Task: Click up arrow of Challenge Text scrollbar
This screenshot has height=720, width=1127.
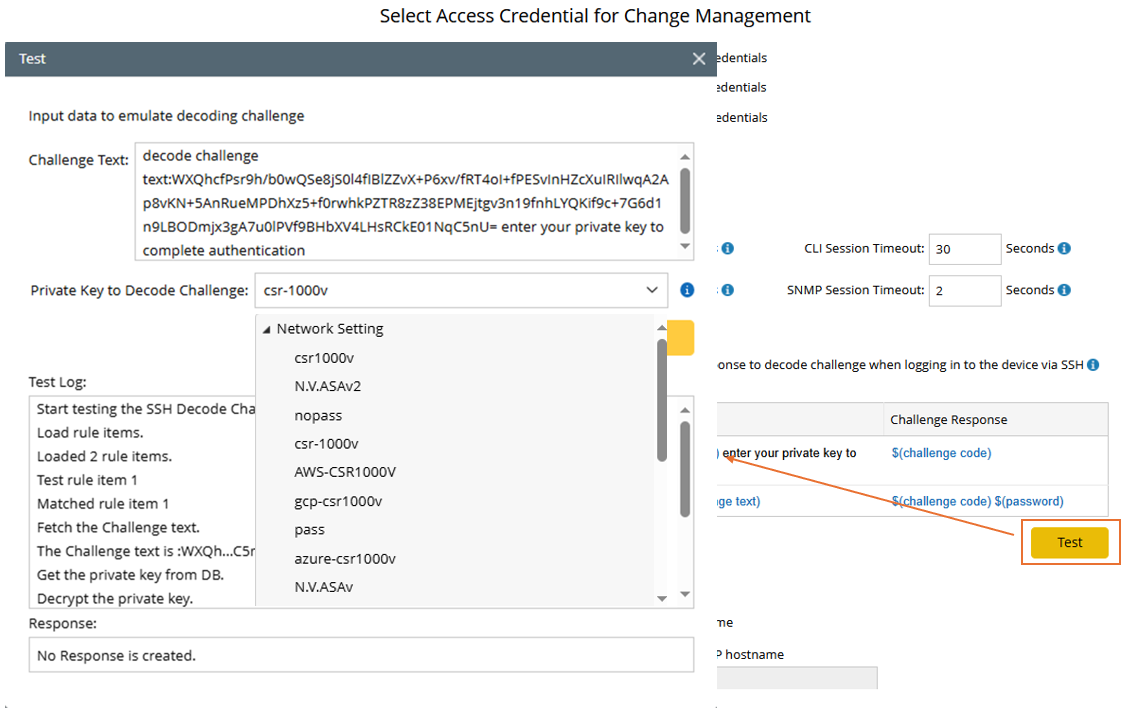Action: click(685, 156)
